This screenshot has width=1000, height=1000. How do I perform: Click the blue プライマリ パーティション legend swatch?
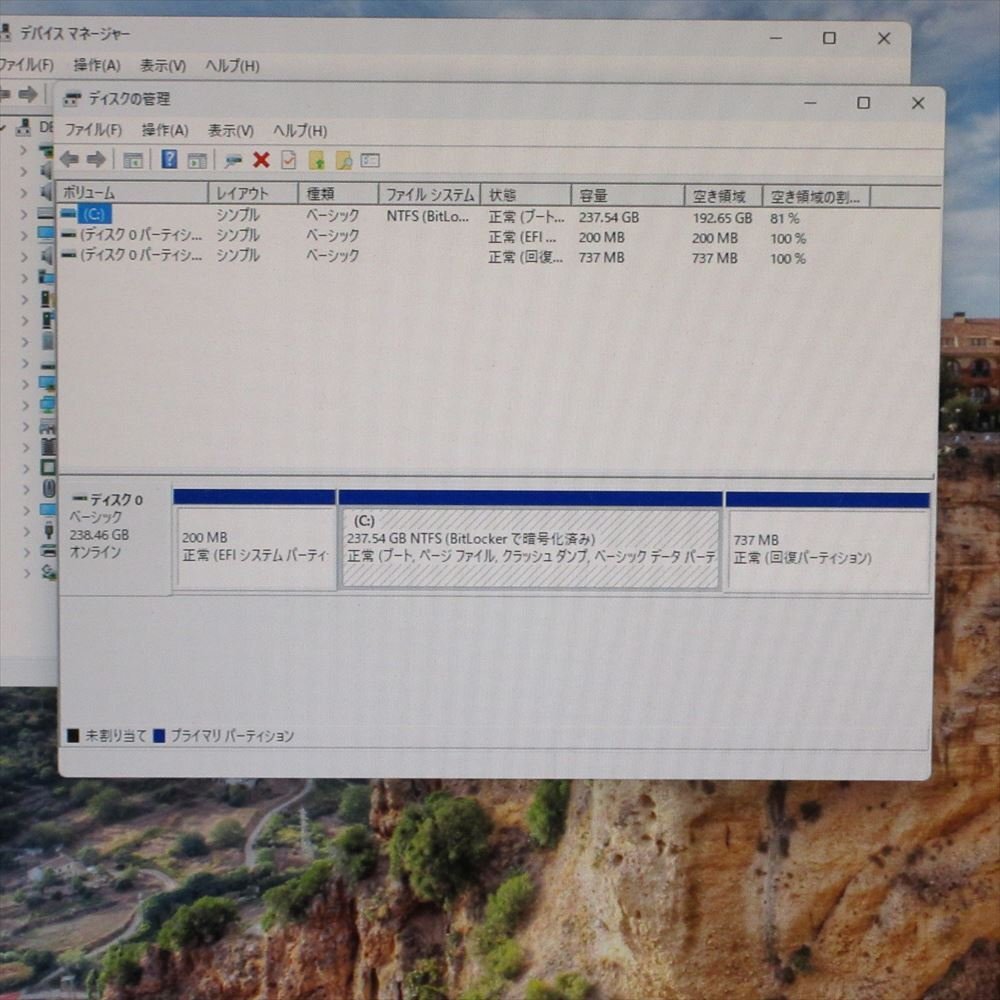pos(159,736)
